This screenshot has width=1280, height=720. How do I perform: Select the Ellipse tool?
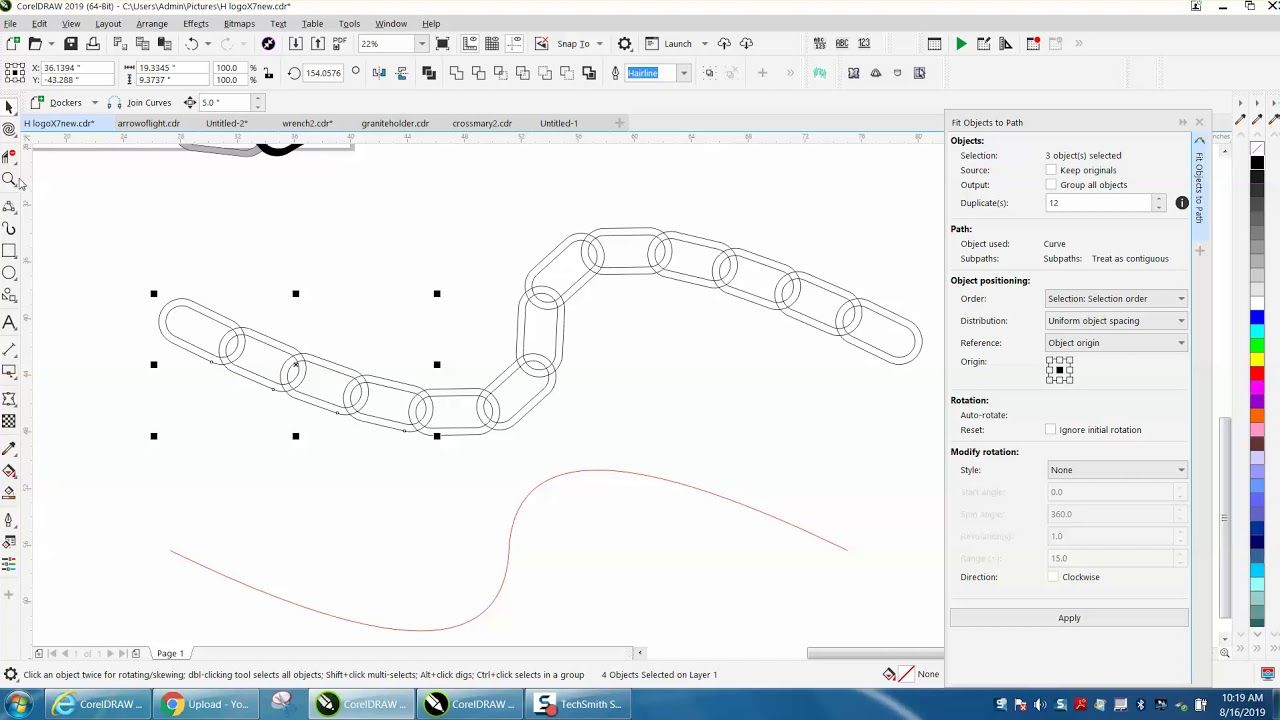[9, 273]
